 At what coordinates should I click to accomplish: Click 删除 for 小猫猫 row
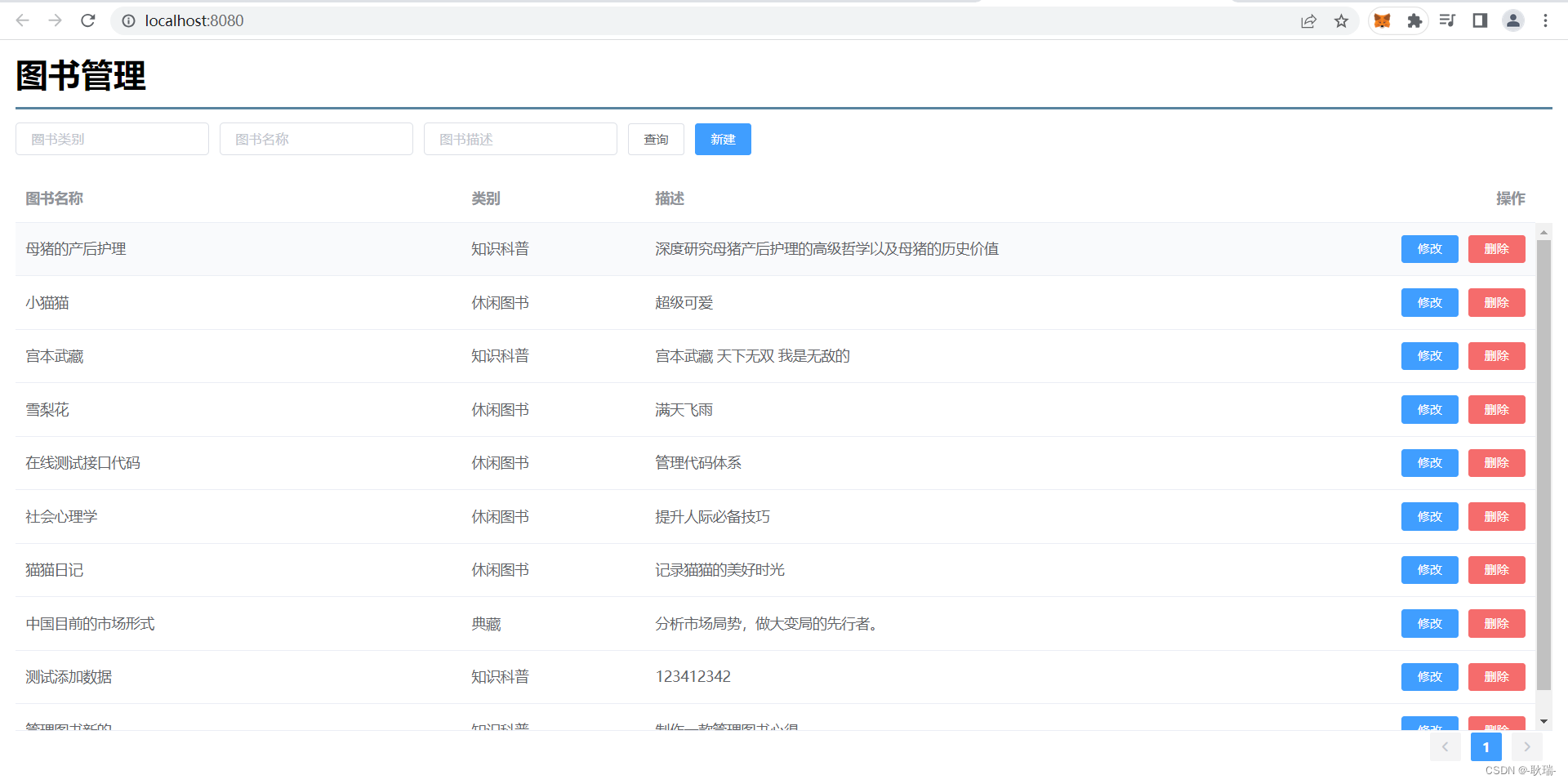click(x=1496, y=302)
